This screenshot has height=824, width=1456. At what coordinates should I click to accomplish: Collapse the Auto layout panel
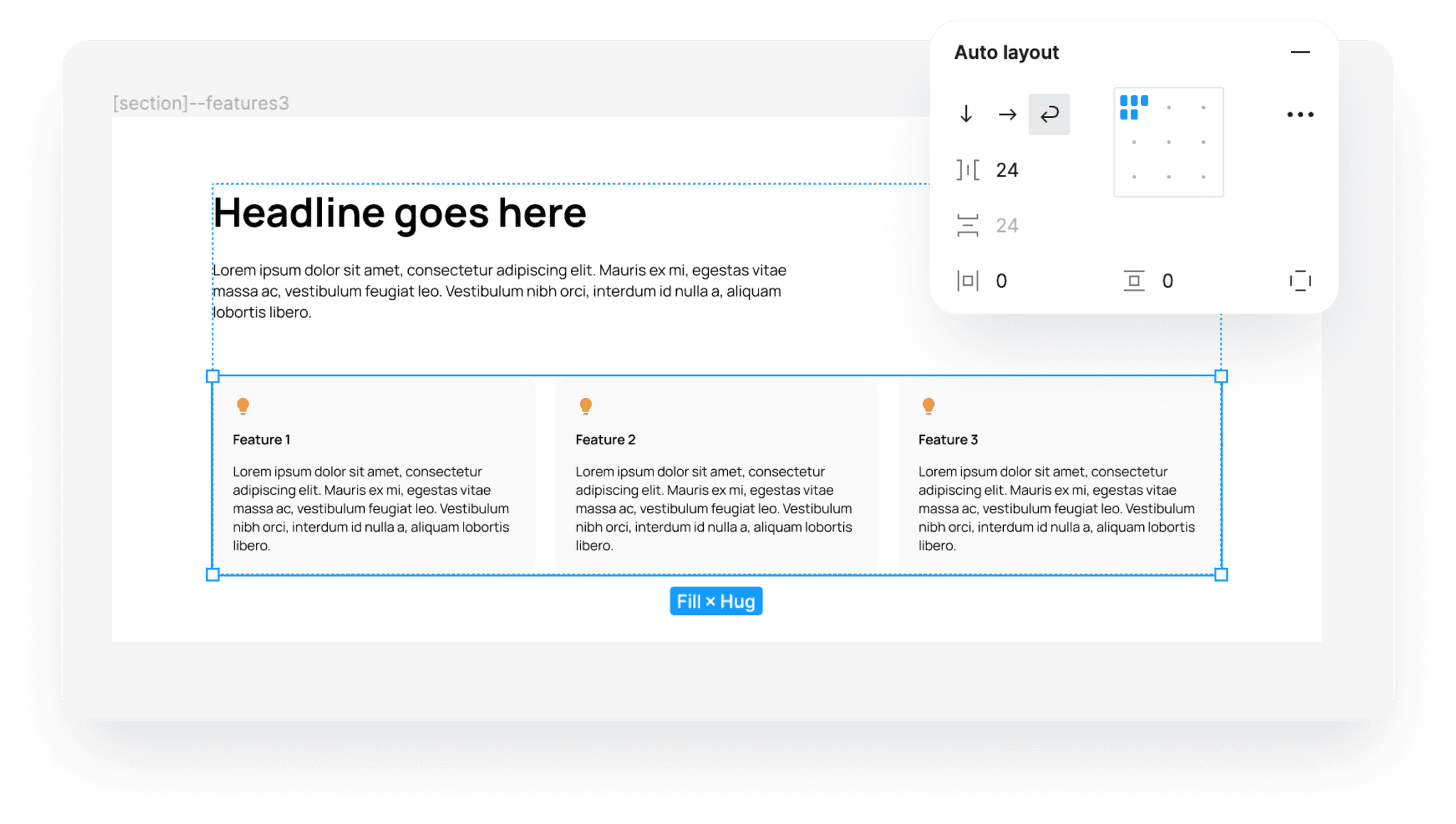1300,52
